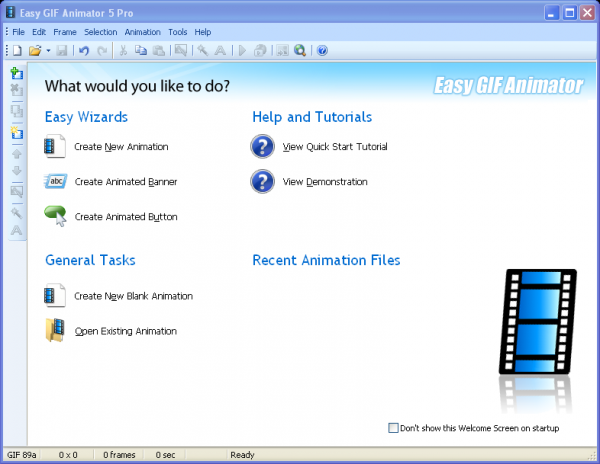
Task: Open the Edit menu
Action: tap(39, 32)
